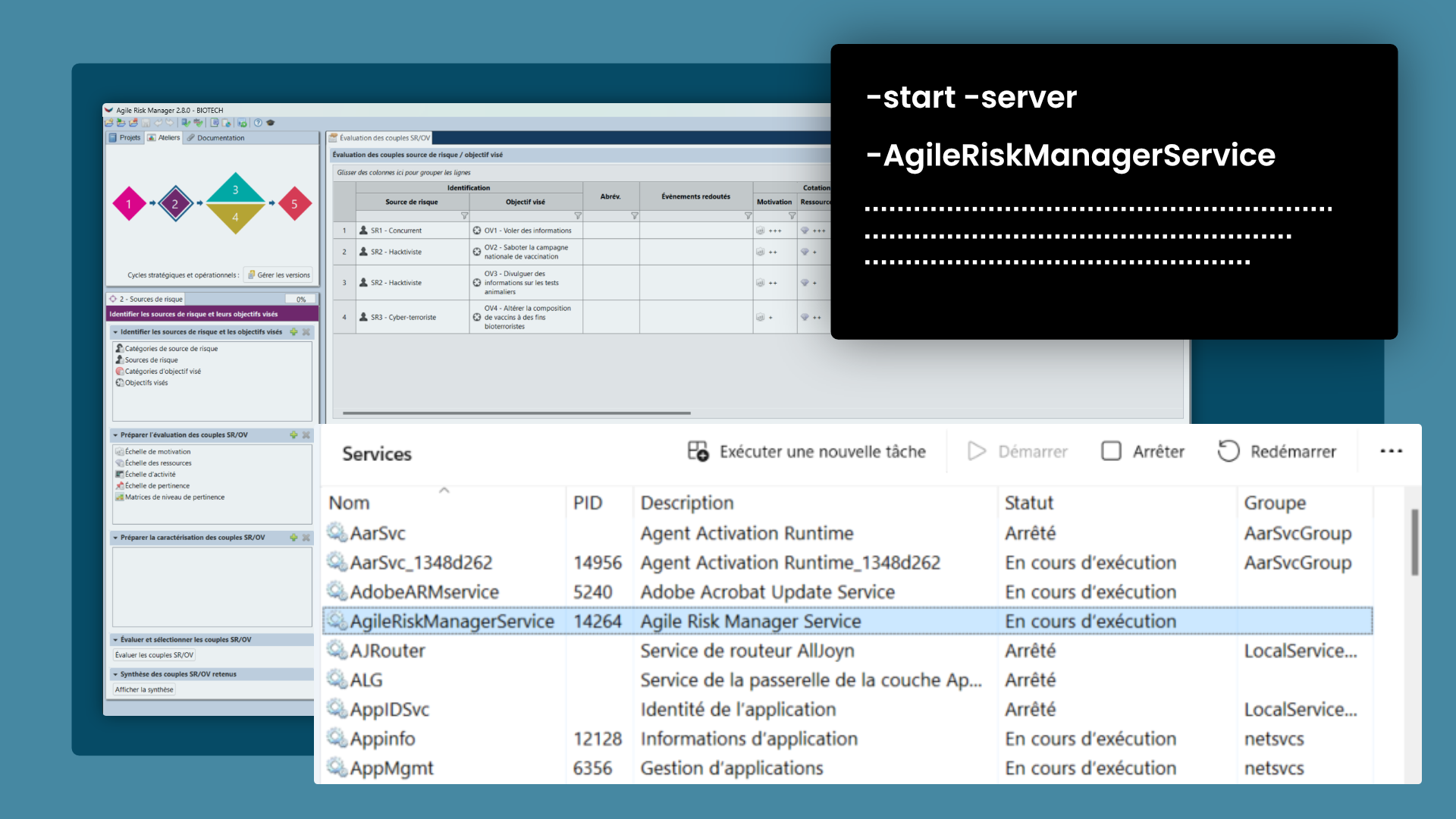Image resolution: width=1456 pixels, height=819 pixels.
Task: Switch to the Projets tab
Action: (x=125, y=138)
